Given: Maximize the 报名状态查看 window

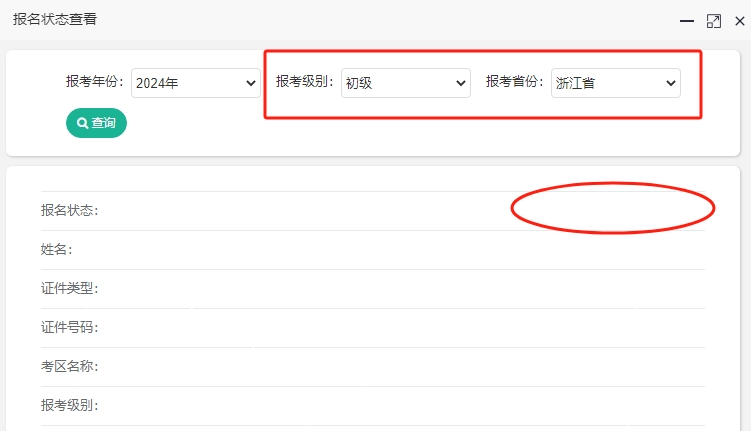Looking at the screenshot, I should pos(714,21).
